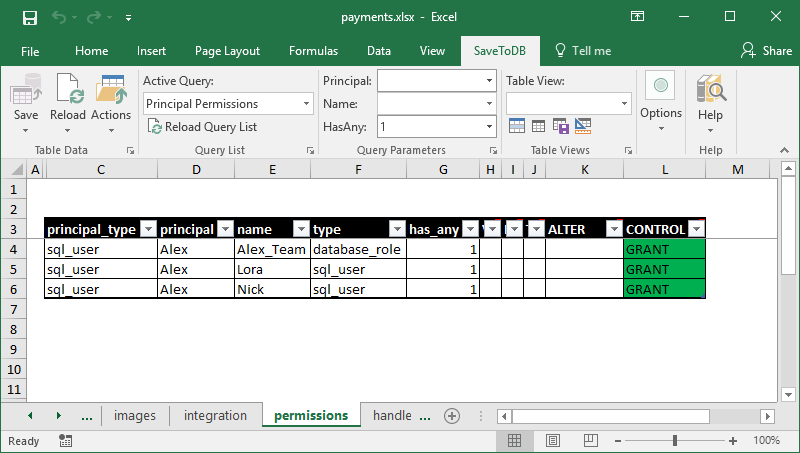Switch to the Data ribbon tab
Screen dimensions: 800x453
click(x=379, y=51)
